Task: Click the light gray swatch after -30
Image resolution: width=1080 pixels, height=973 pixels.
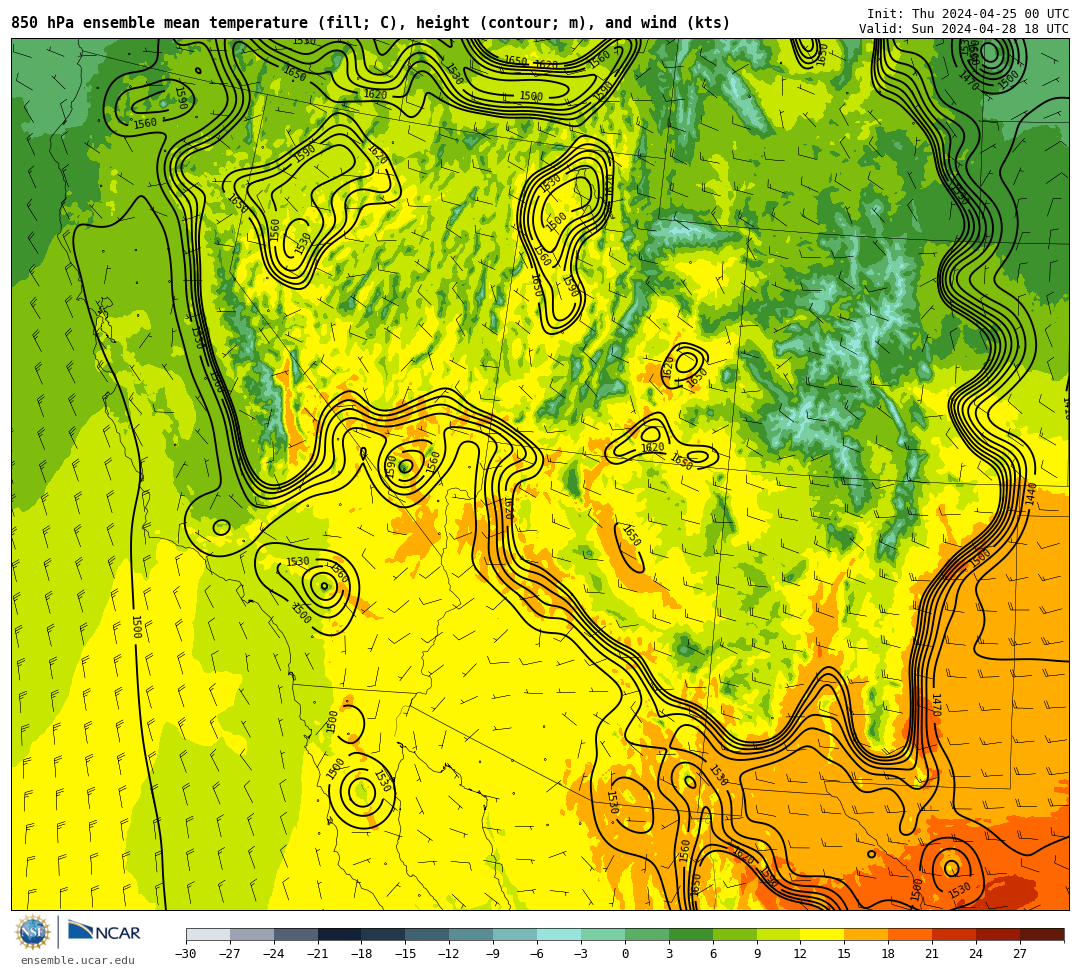Action: pos(208,934)
